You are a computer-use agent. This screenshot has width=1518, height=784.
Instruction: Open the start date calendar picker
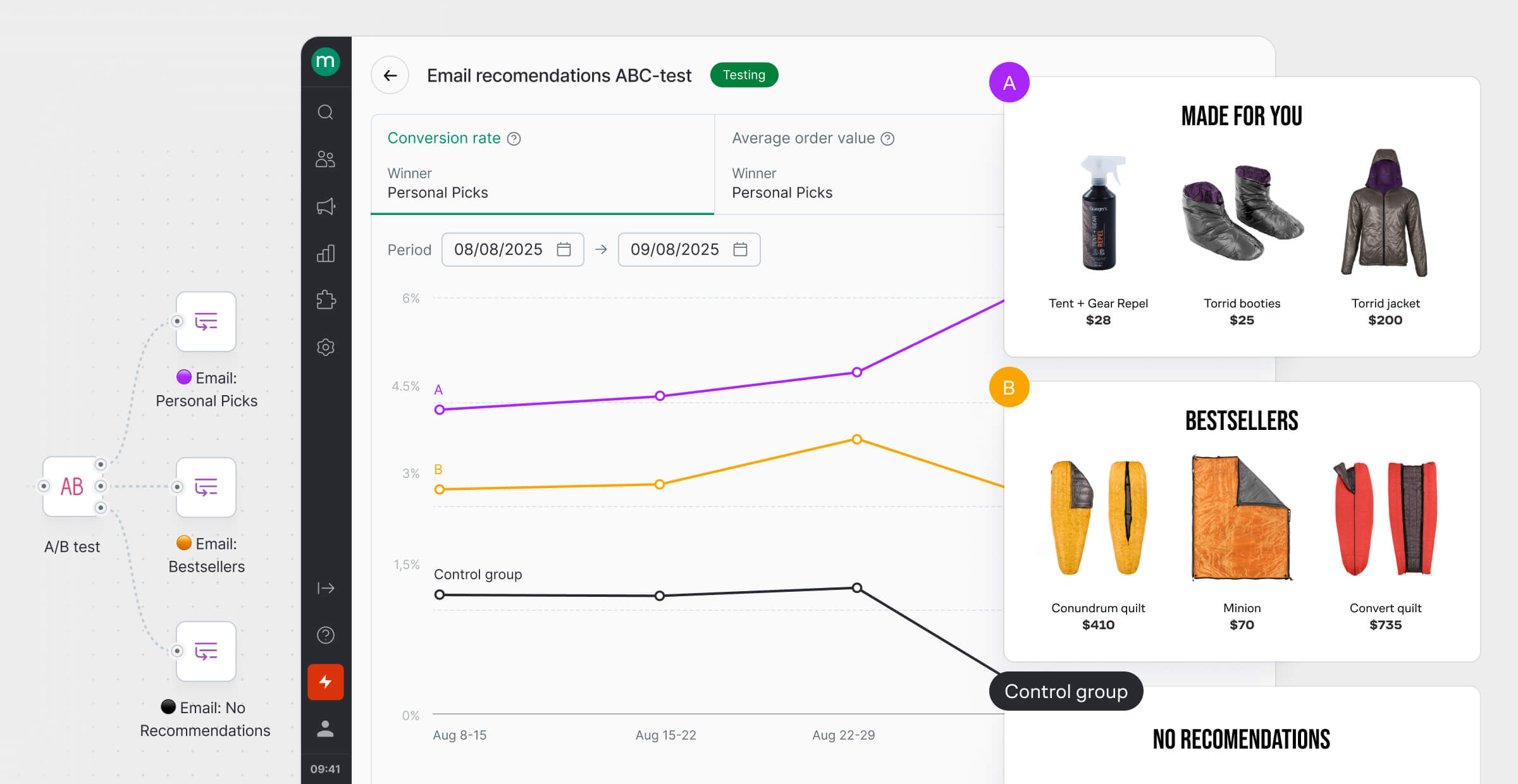(565, 249)
